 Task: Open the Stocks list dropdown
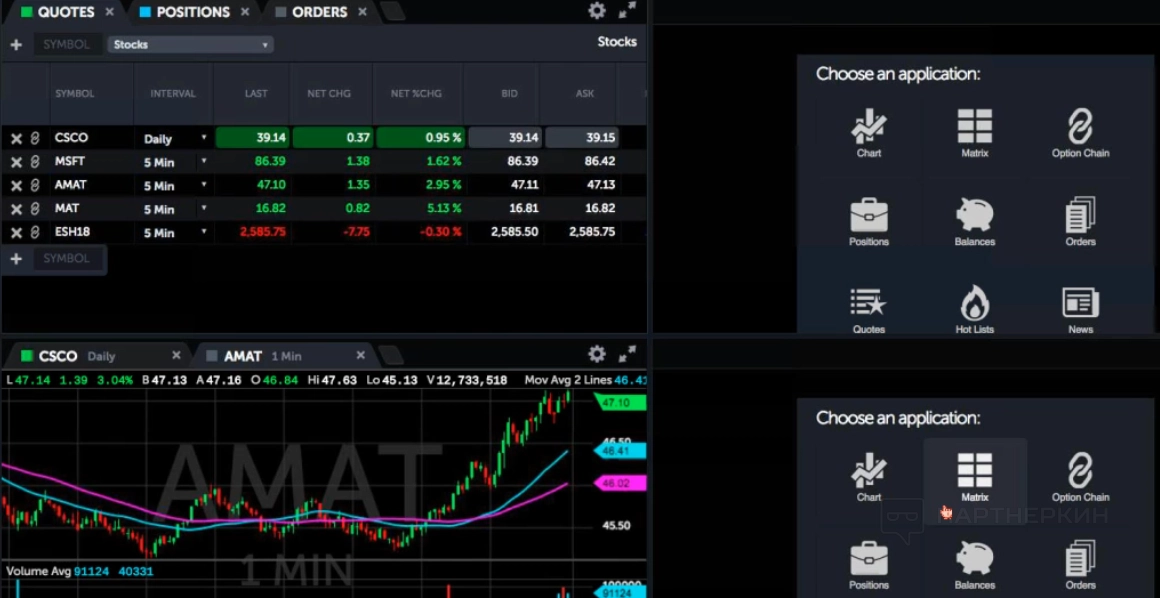(x=191, y=44)
